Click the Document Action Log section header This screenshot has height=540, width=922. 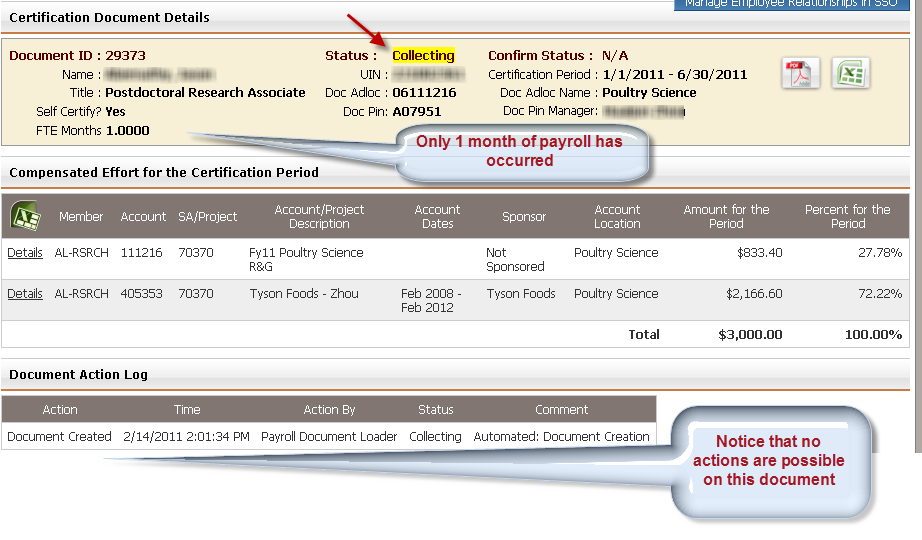coord(78,375)
